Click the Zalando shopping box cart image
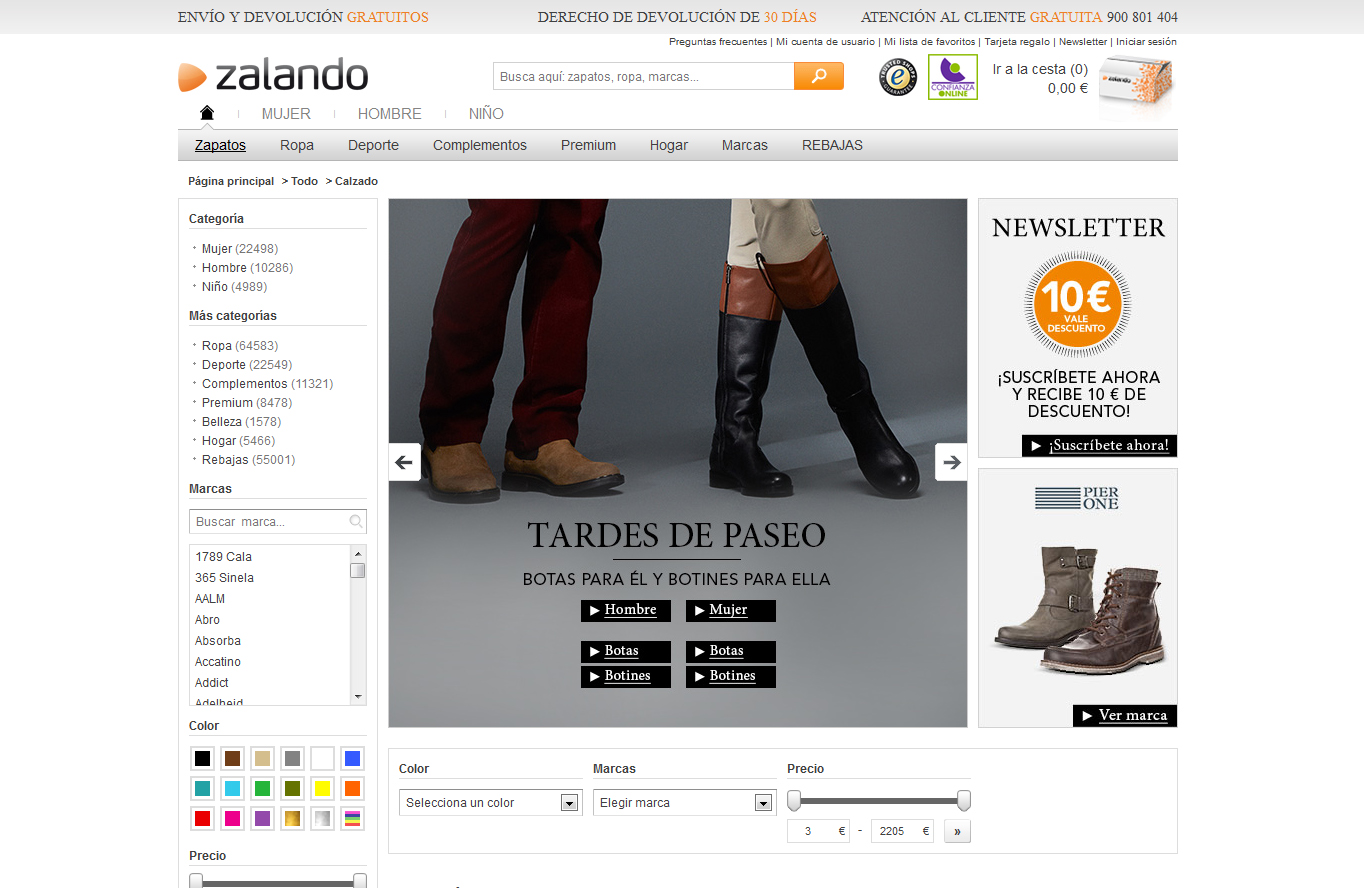This screenshot has height=888, width=1364. (1135, 80)
